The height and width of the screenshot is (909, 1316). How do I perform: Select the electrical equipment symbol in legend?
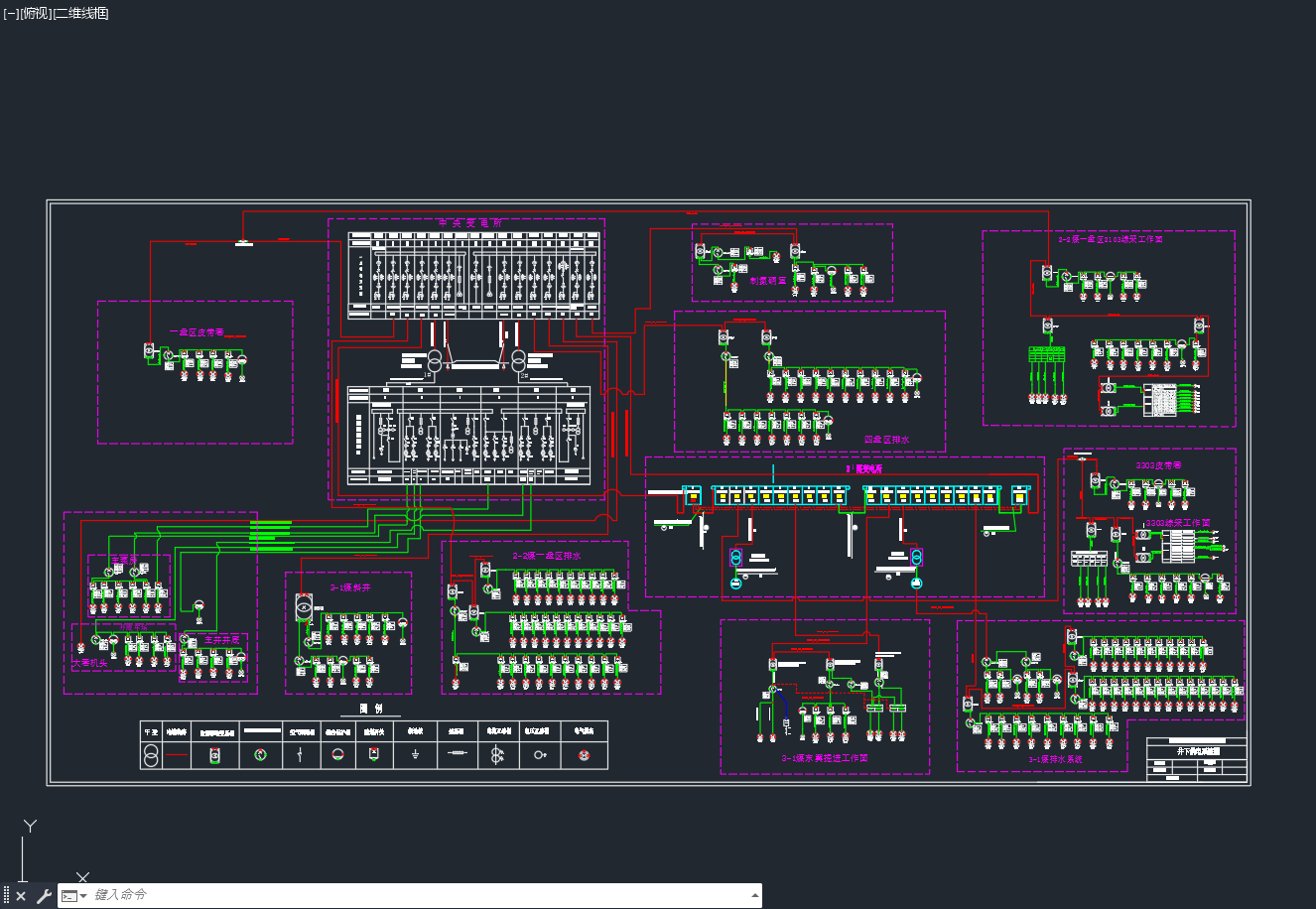click(x=585, y=755)
